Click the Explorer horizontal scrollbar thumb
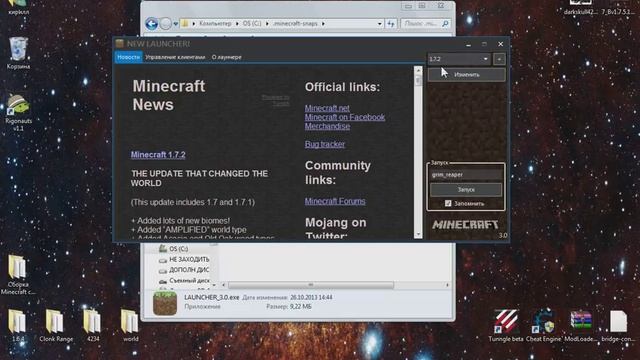Viewport: 640px width, 360px height. pyautogui.click(x=311, y=285)
